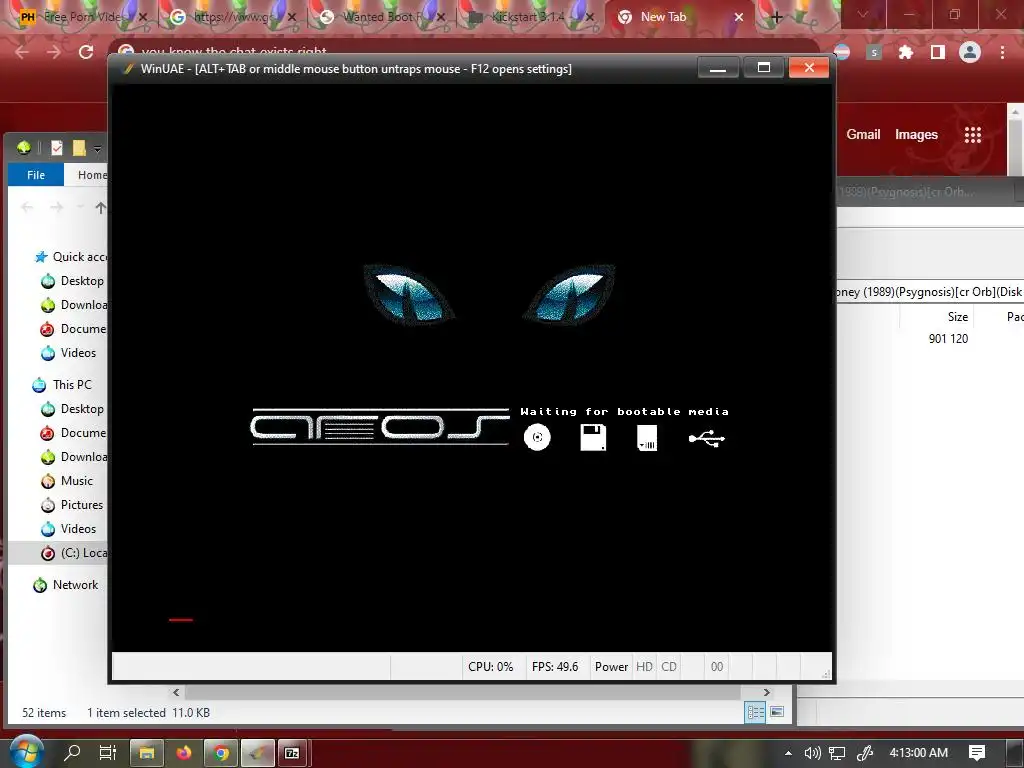Open Music under This PC
This screenshot has width=1024, height=768.
pos(67,481)
